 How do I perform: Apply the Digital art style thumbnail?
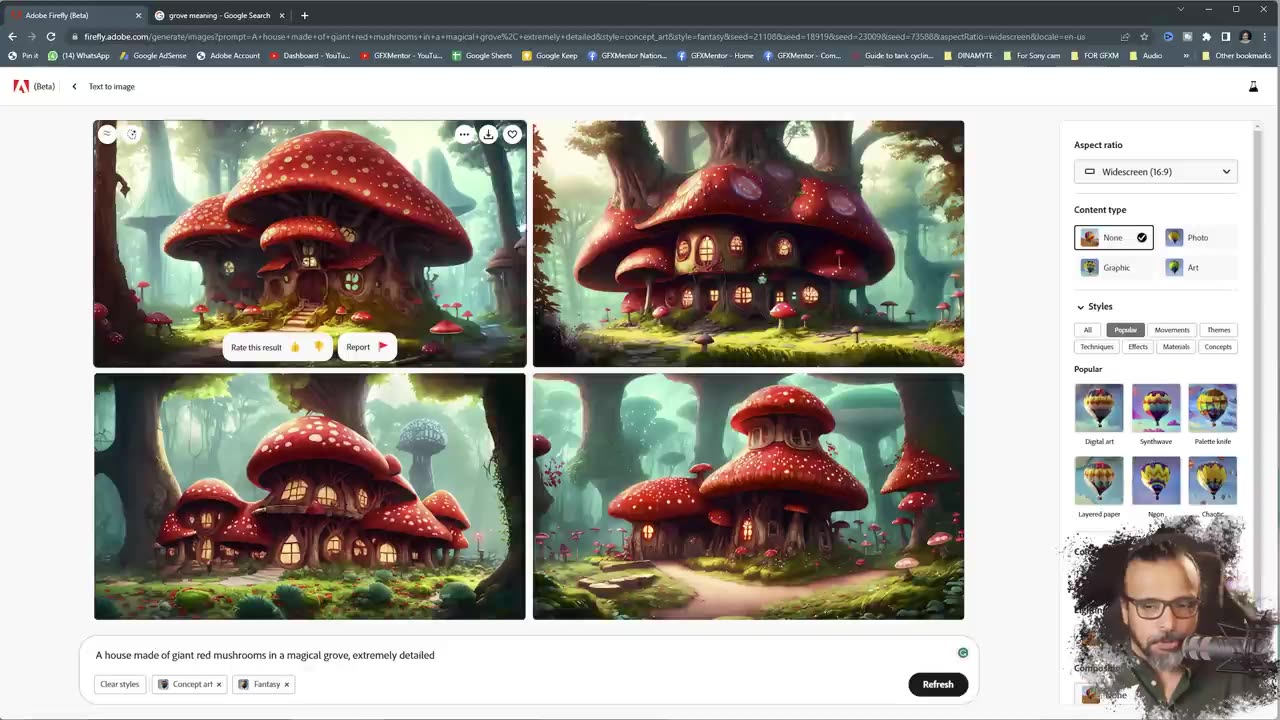(x=1099, y=408)
